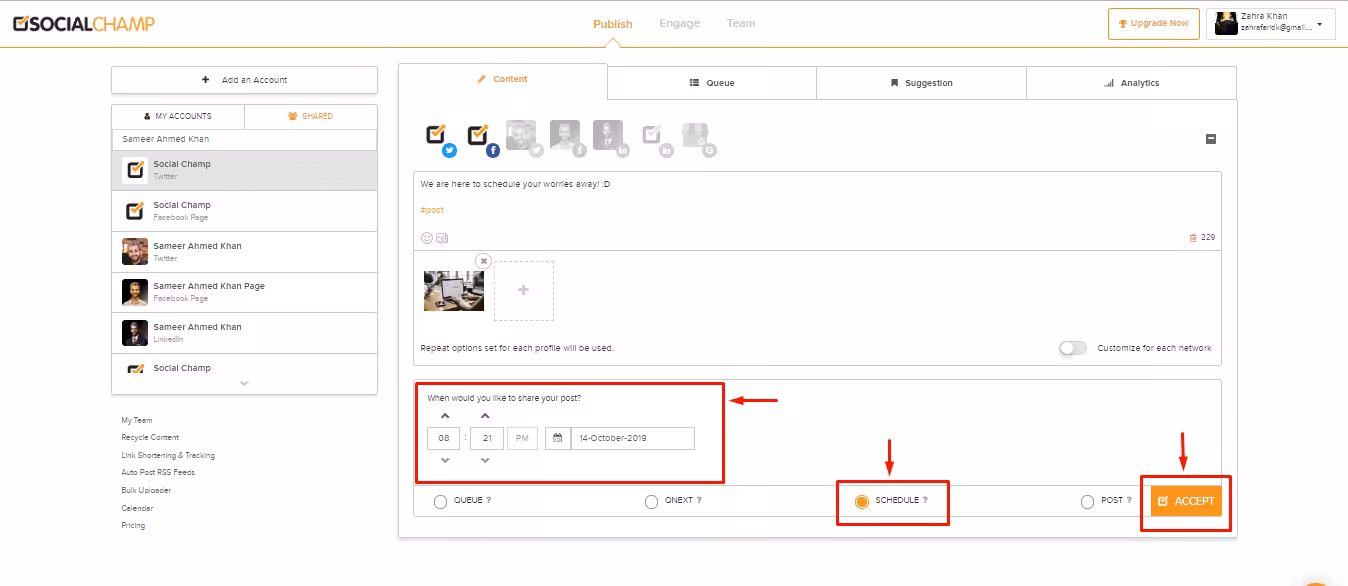Select the greyed Sameer Twitter avatar in composer
This screenshot has width=1348, height=586.
(520, 135)
